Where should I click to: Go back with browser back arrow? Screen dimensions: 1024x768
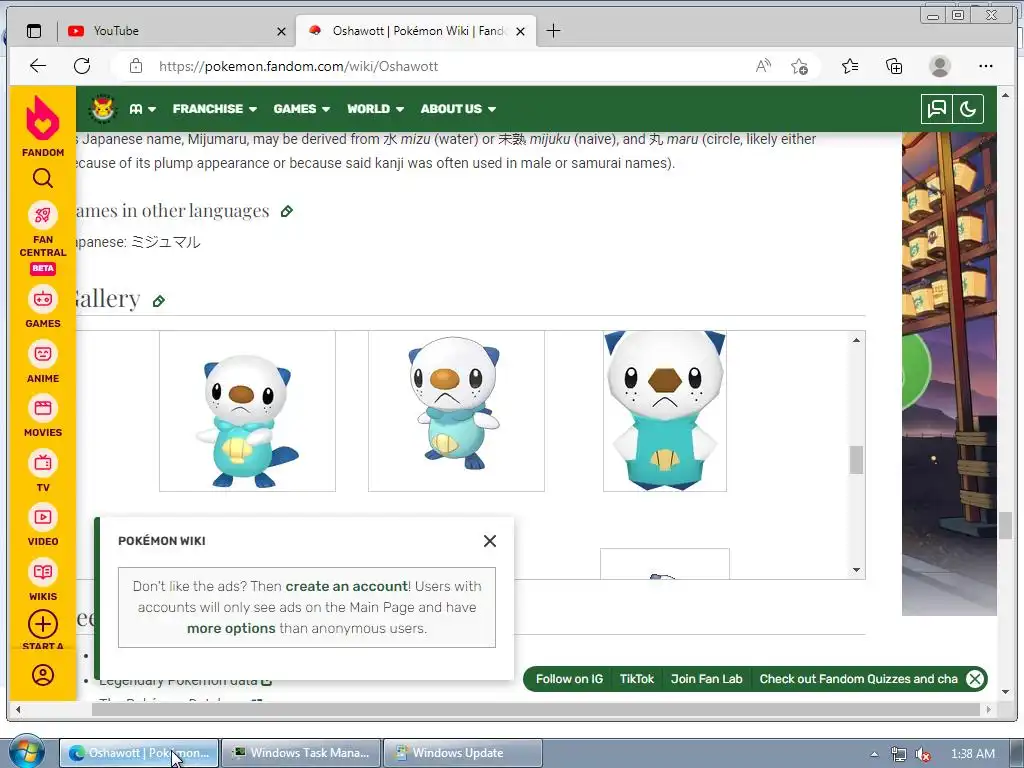click(x=38, y=66)
